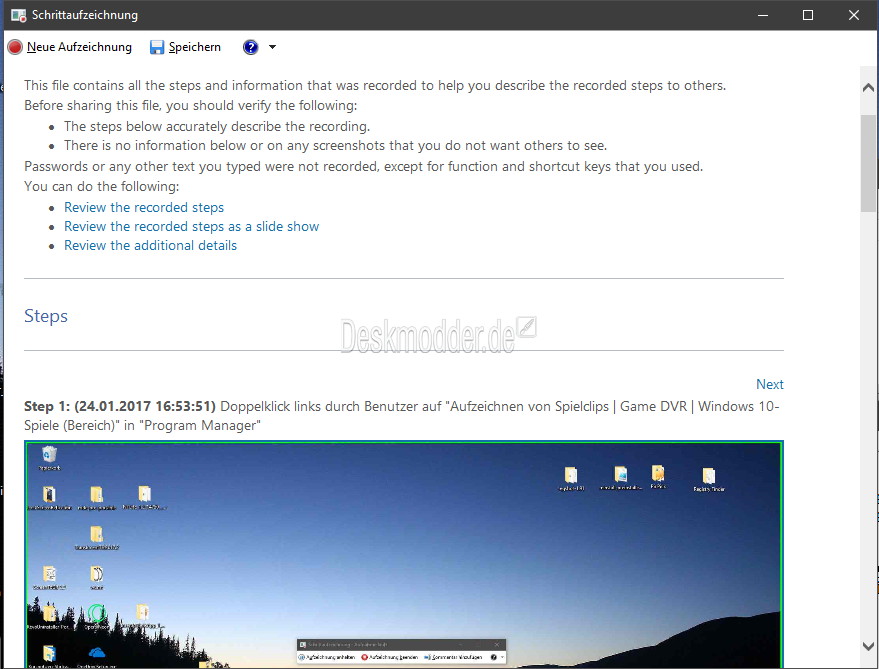Viewport: 879px width, 669px height.
Task: Open the 'Review the recorded steps' link
Action: pos(144,207)
